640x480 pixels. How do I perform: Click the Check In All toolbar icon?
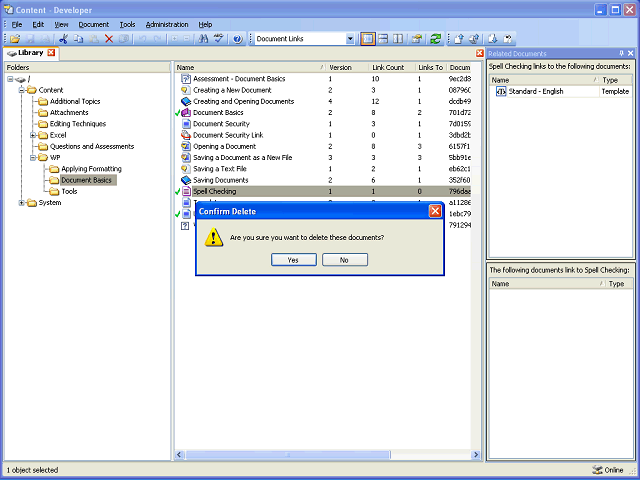(x=474, y=39)
